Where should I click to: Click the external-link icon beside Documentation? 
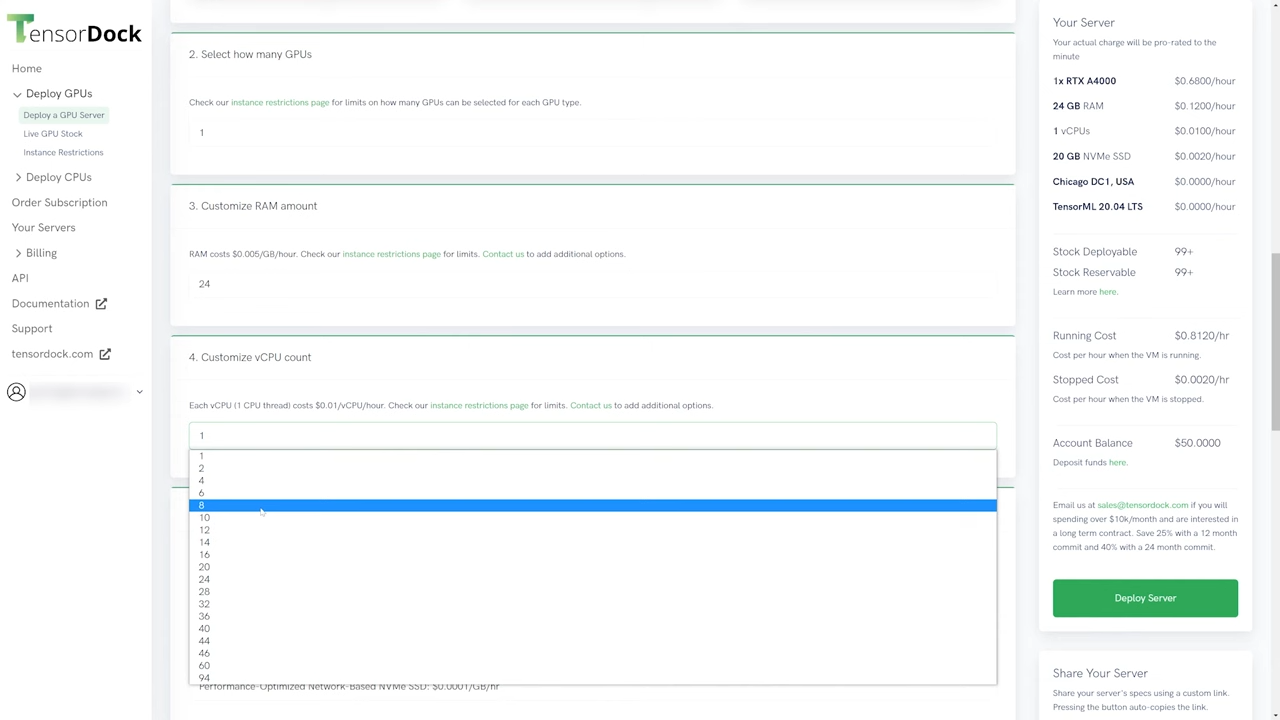click(101, 303)
